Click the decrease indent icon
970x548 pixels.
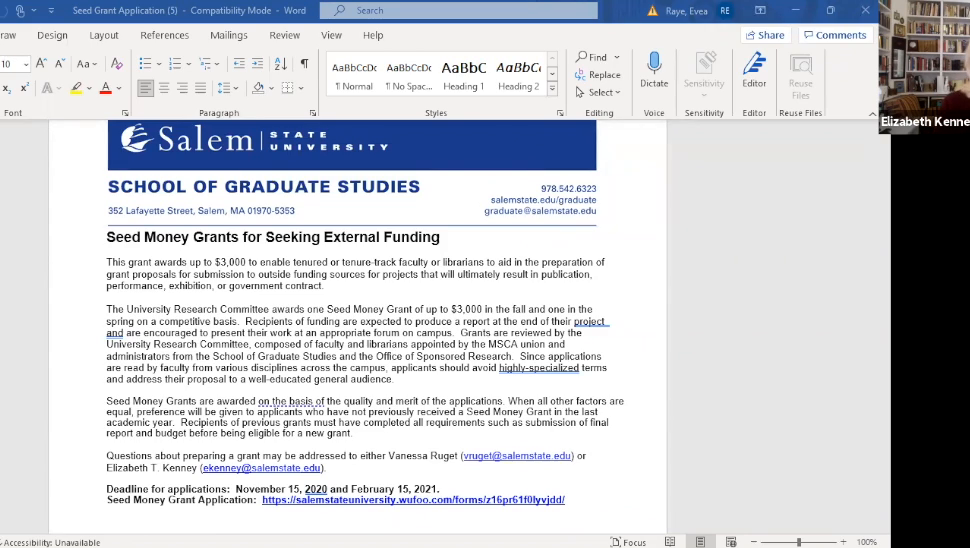click(x=239, y=64)
